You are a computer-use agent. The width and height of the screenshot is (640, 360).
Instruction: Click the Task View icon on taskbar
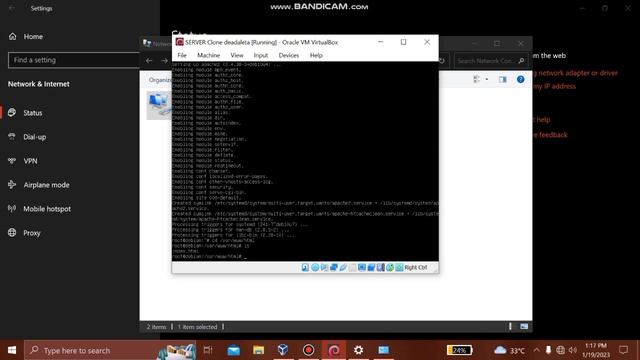[x=208, y=350]
